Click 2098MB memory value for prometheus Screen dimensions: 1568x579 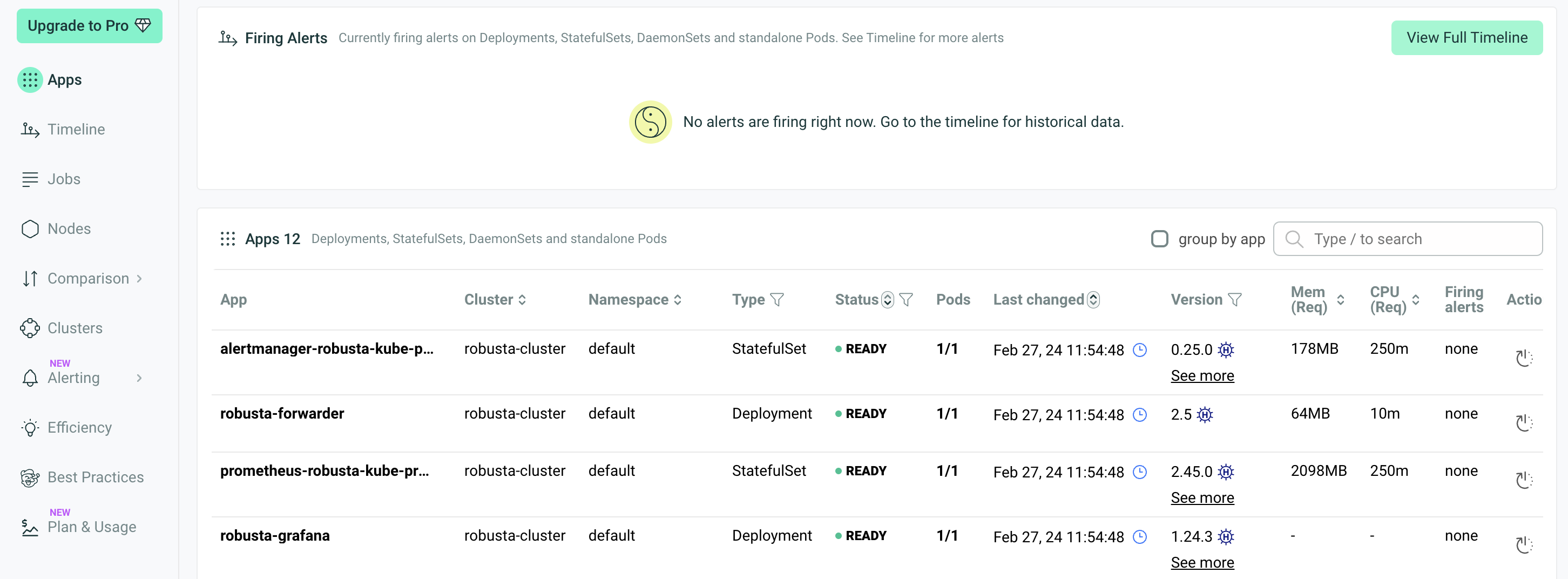[1319, 471]
